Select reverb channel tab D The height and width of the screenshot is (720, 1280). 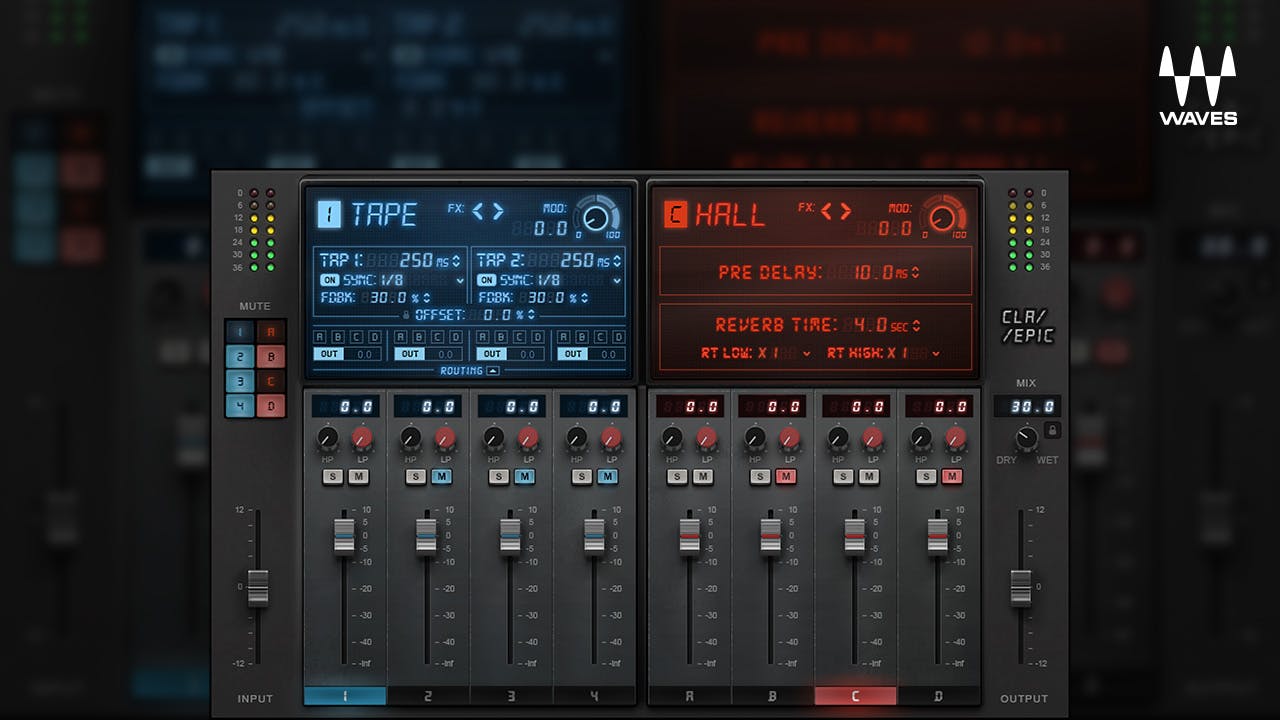coord(939,696)
